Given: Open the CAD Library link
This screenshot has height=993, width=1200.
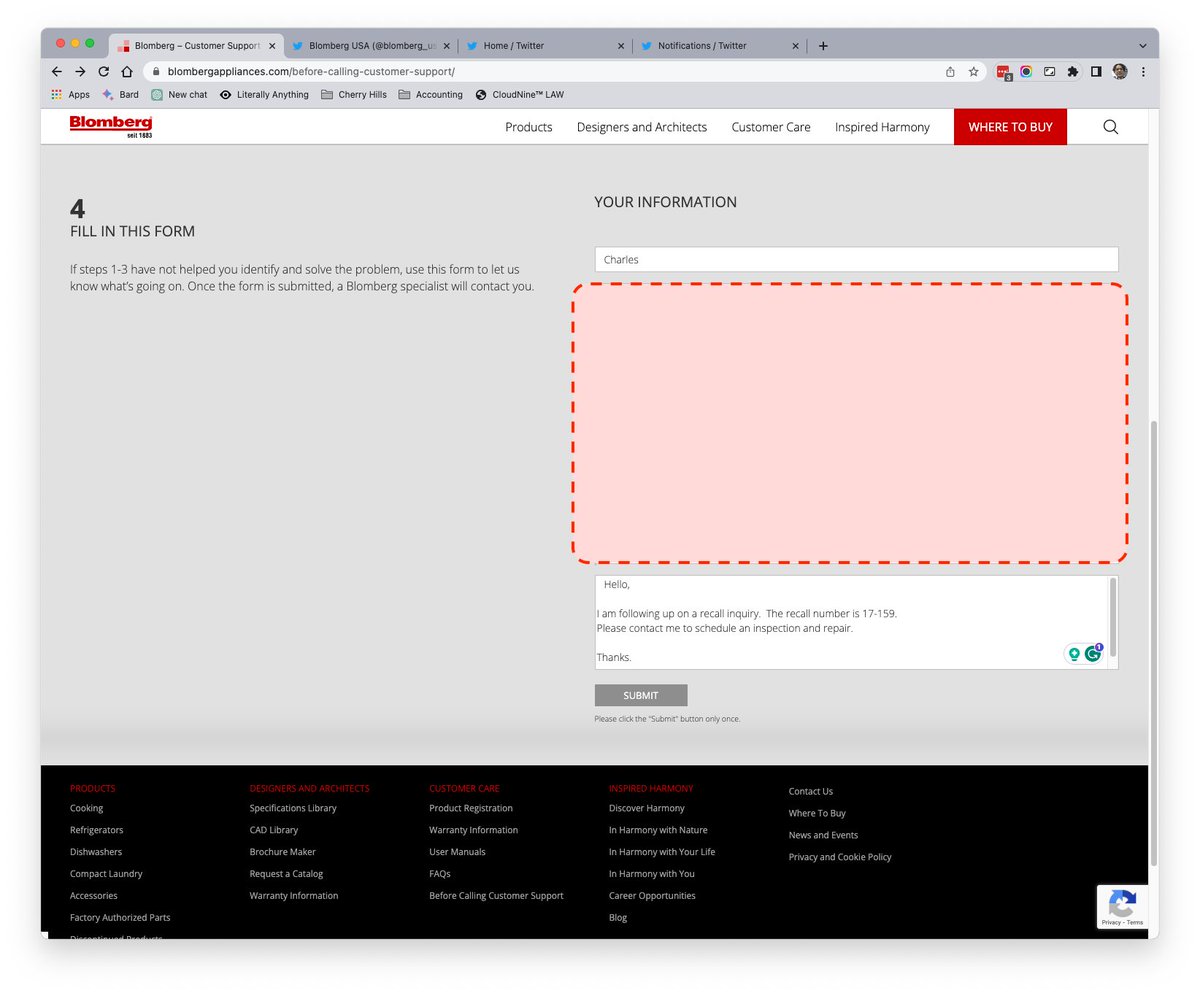Looking at the screenshot, I should tap(274, 830).
